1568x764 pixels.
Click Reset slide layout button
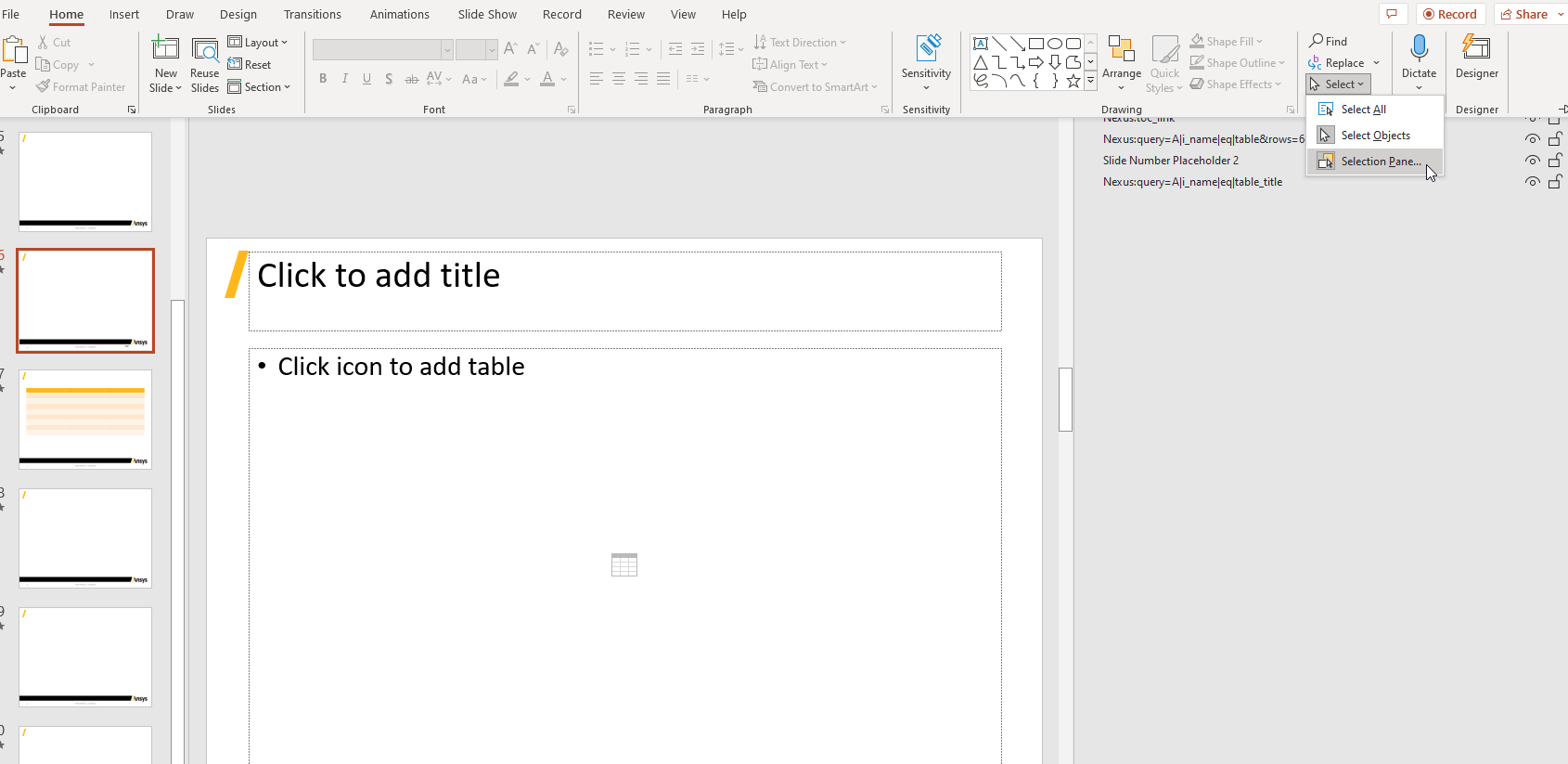click(x=251, y=65)
